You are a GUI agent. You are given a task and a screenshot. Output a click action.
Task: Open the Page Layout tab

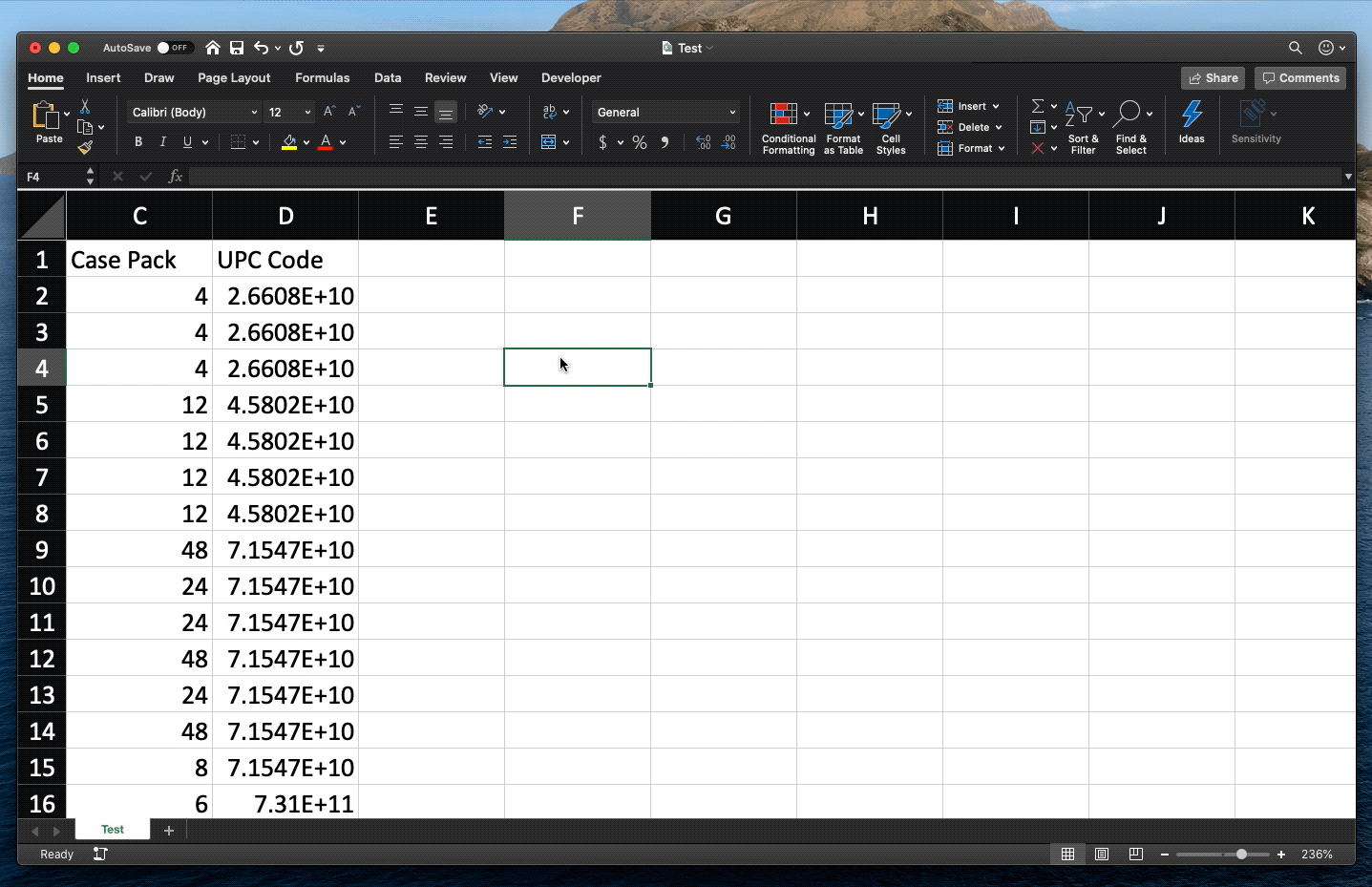(234, 78)
